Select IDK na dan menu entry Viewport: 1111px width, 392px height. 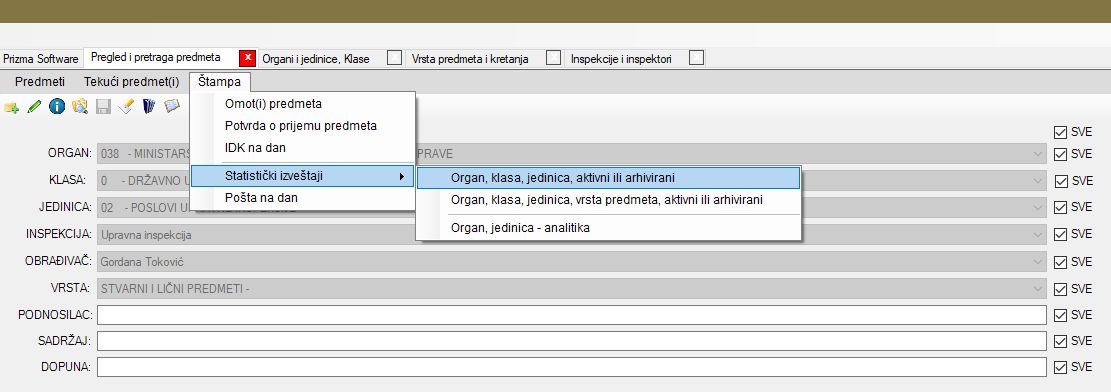pyautogui.click(x=303, y=148)
